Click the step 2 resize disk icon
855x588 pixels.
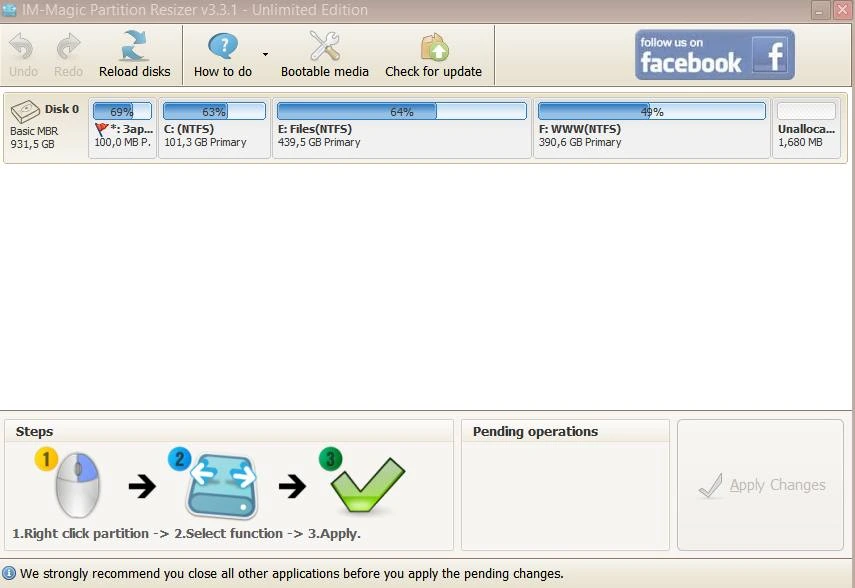click(221, 485)
